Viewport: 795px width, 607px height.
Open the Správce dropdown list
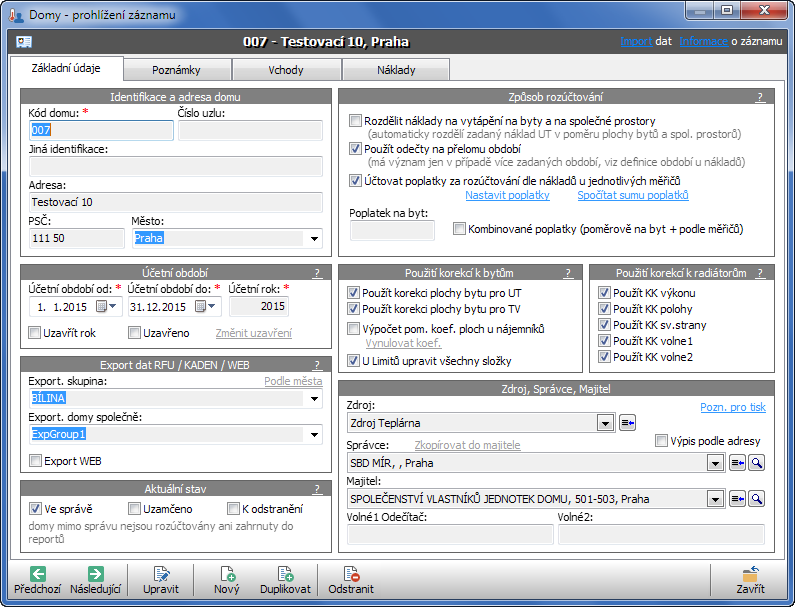(715, 463)
